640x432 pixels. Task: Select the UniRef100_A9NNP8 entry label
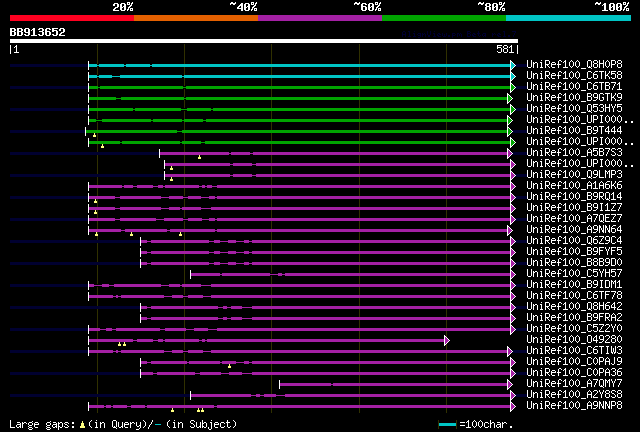[x=574, y=405]
